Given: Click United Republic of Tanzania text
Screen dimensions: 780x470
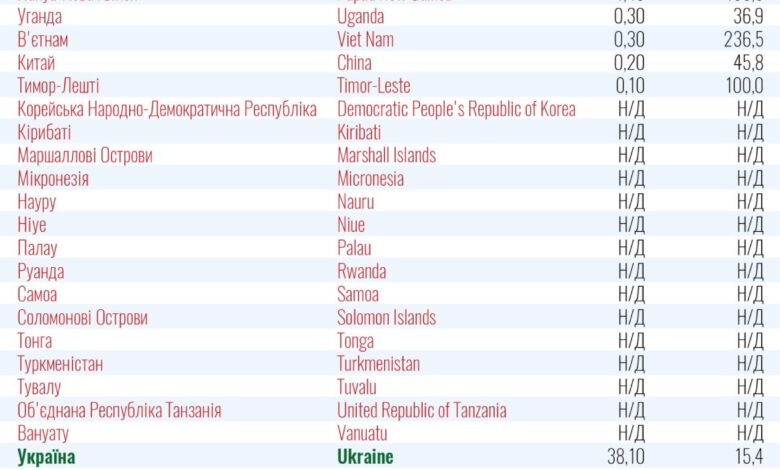Looking at the screenshot, I should [x=422, y=410].
